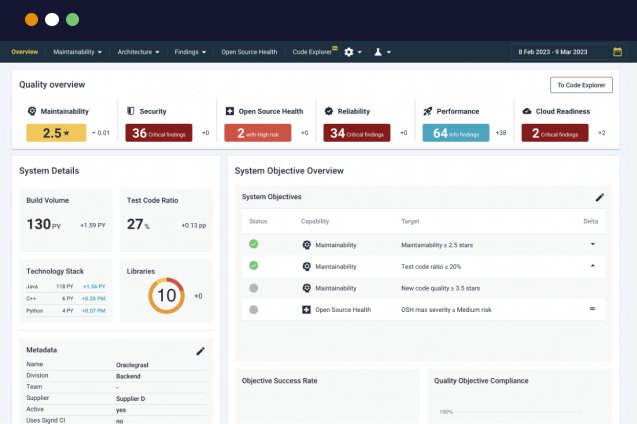Viewport: 637px width, 424px height.
Task: Click grey status circle for New code quality row
Action: [x=254, y=288]
